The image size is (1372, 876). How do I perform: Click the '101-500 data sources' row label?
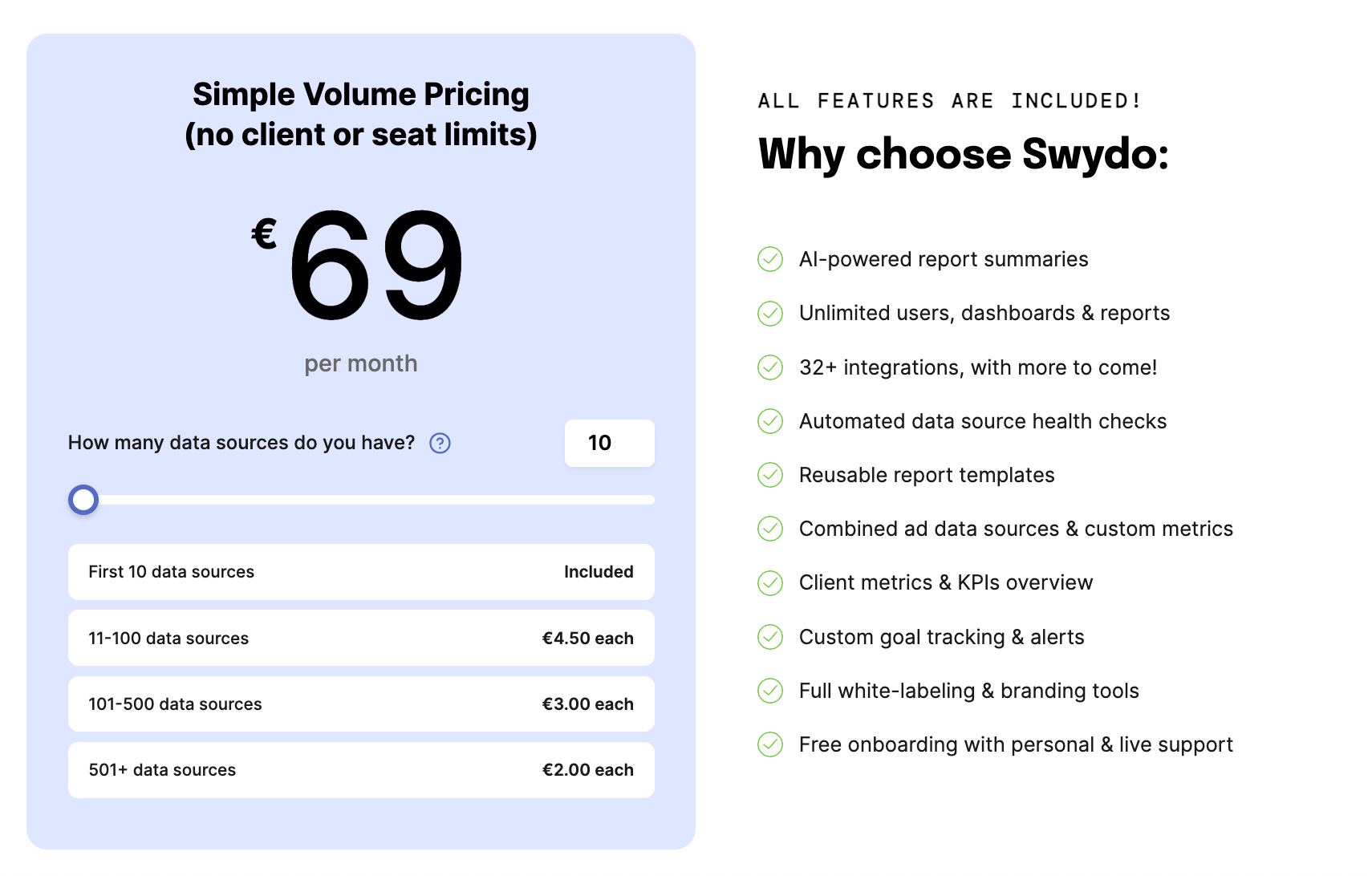click(175, 704)
